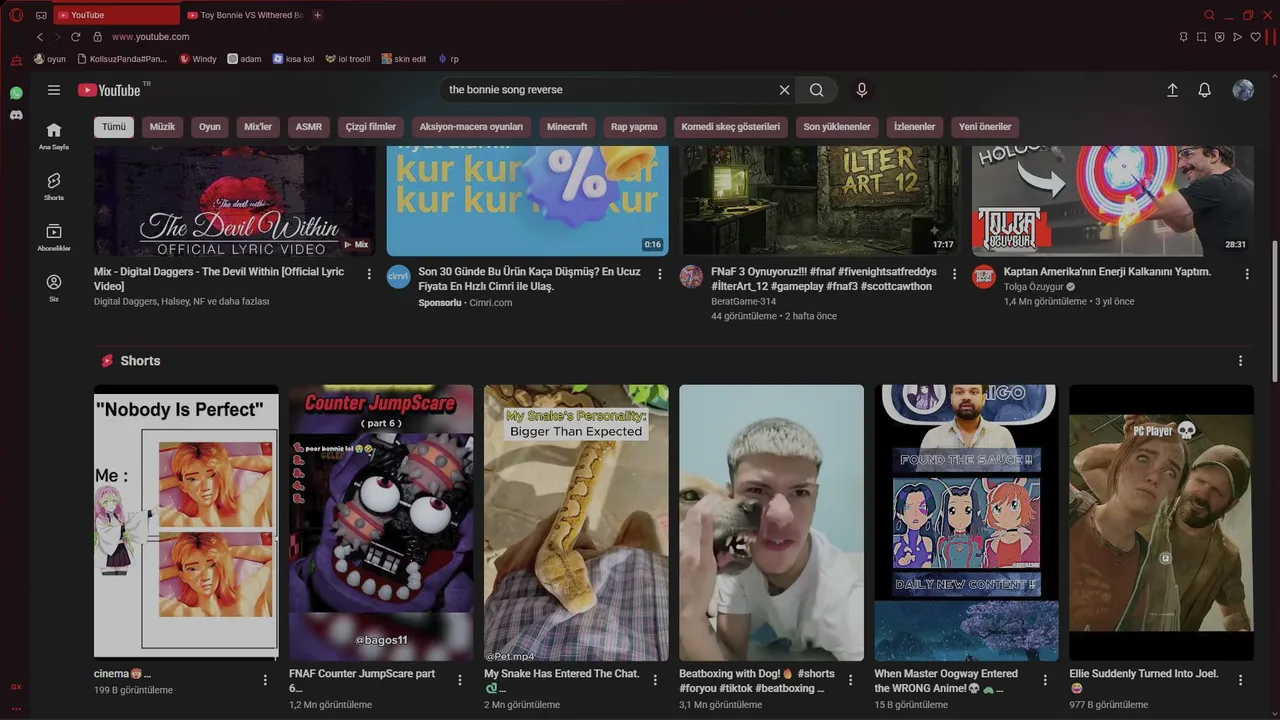This screenshot has width=1280, height=720.
Task: Open Abonelikler in YouTube sidebar
Action: click(x=54, y=237)
